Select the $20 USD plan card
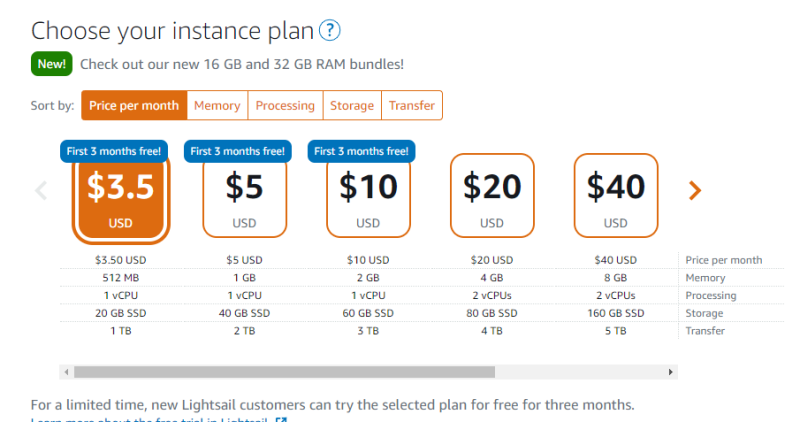Image resolution: width=800 pixels, height=422 pixels. (x=492, y=195)
